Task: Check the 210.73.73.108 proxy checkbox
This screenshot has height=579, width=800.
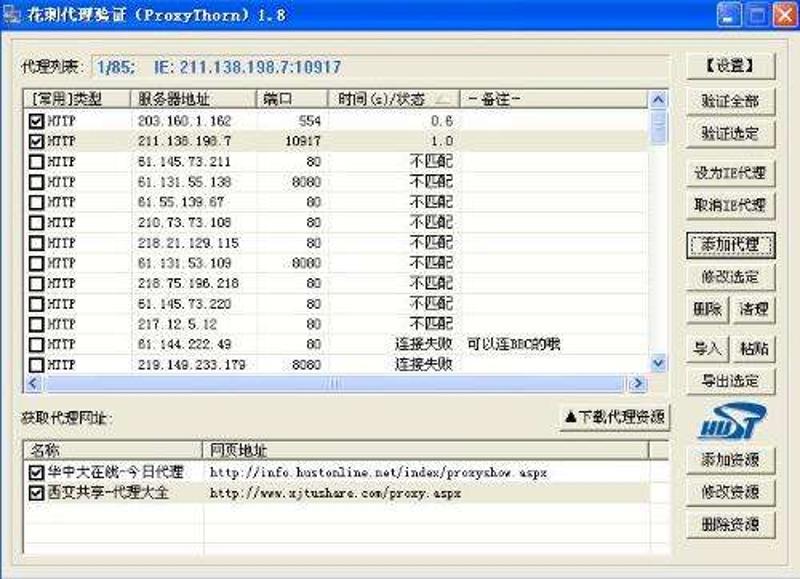Action: coord(36,222)
